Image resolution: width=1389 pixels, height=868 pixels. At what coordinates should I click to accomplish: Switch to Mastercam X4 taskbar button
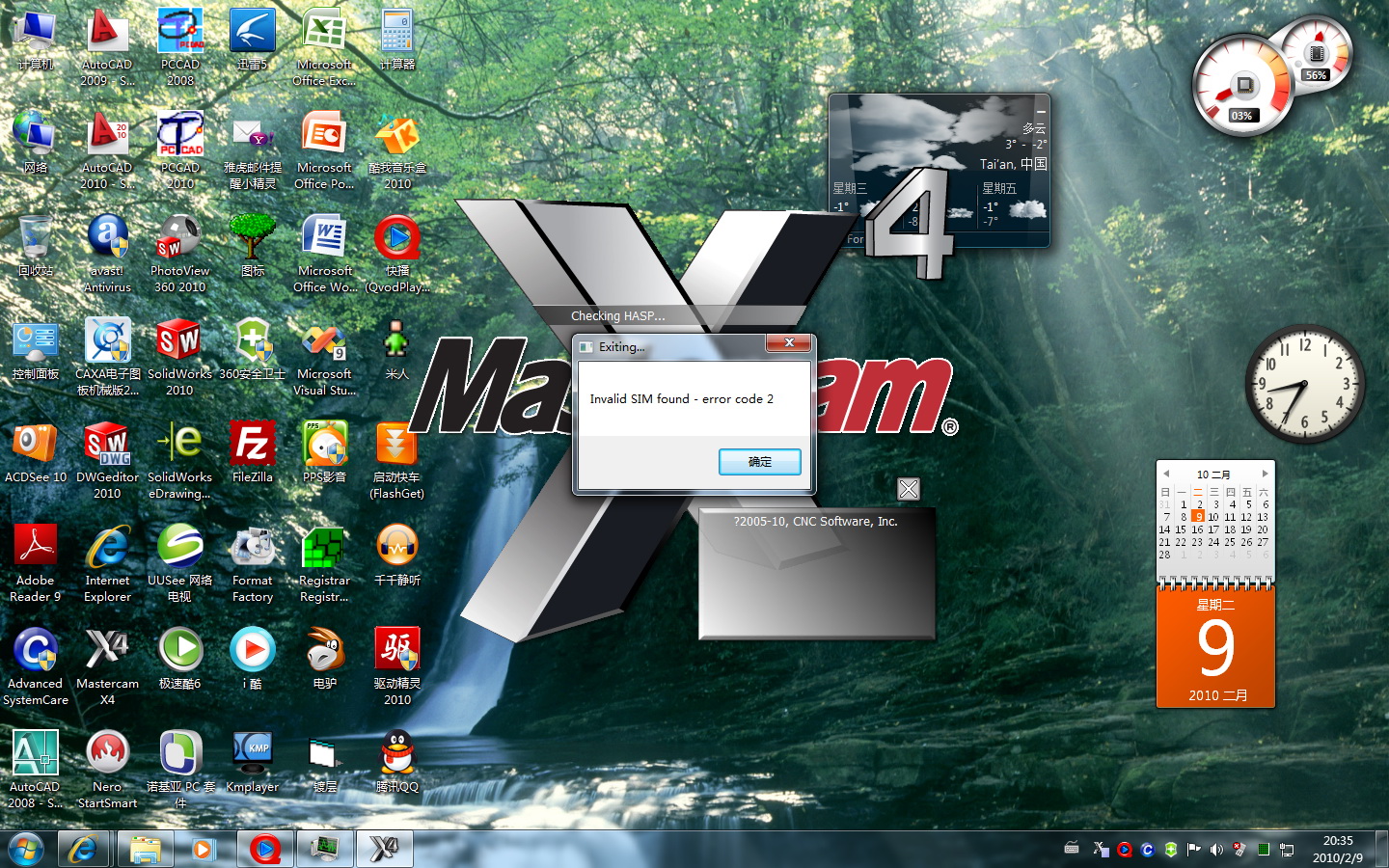point(384,849)
